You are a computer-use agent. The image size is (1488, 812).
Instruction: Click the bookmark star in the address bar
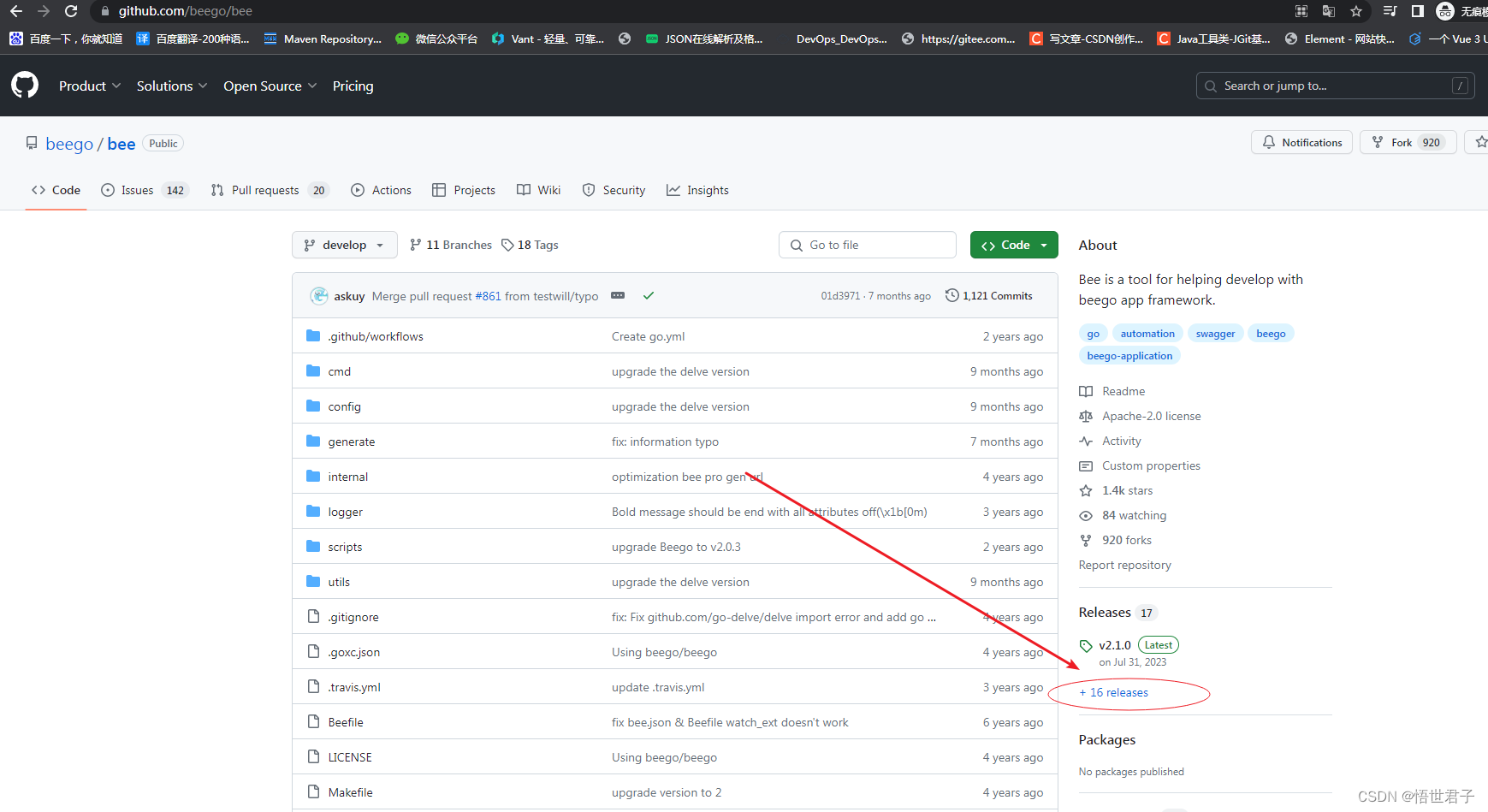[1356, 11]
